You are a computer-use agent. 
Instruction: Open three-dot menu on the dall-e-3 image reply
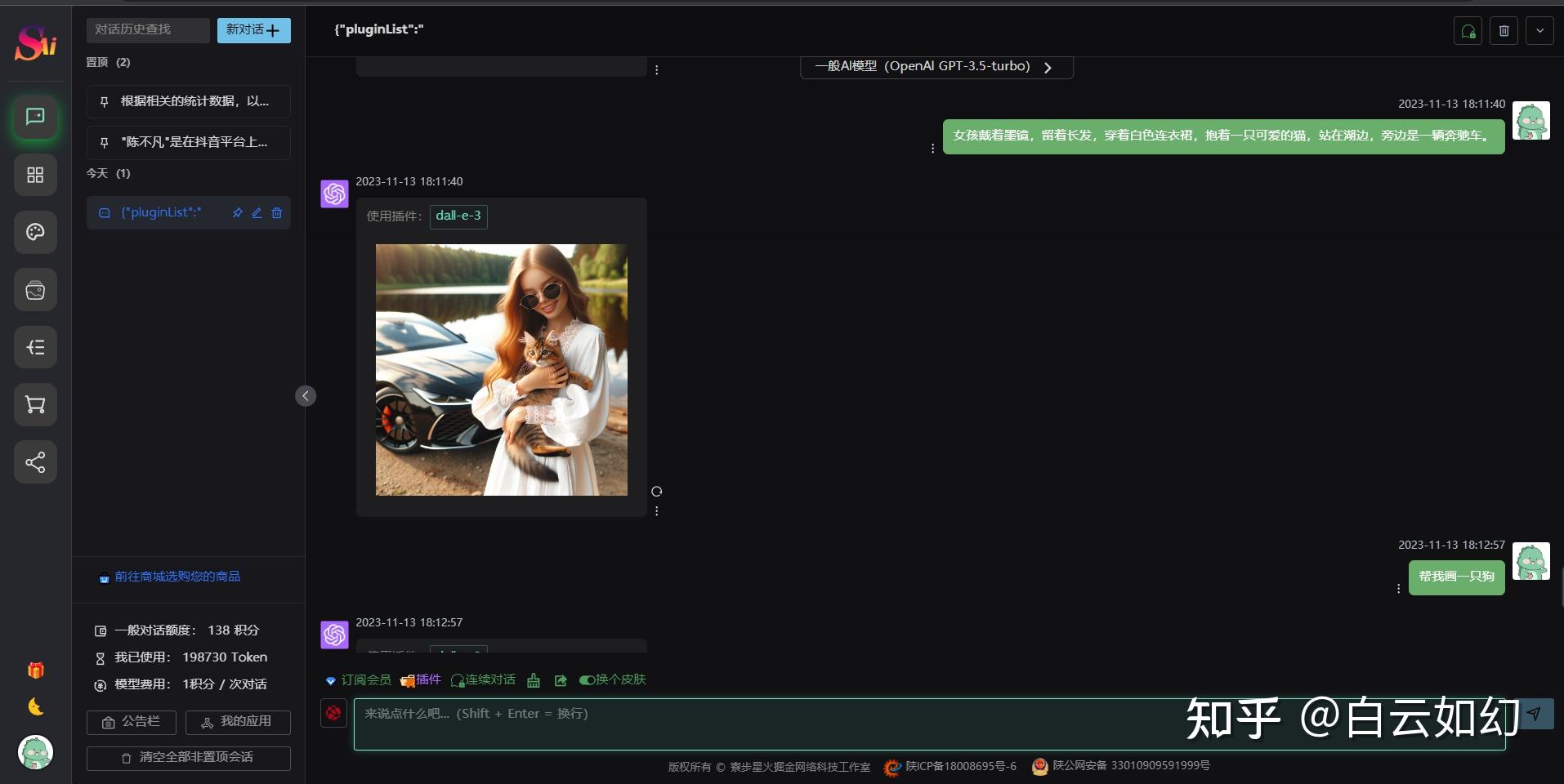click(658, 510)
